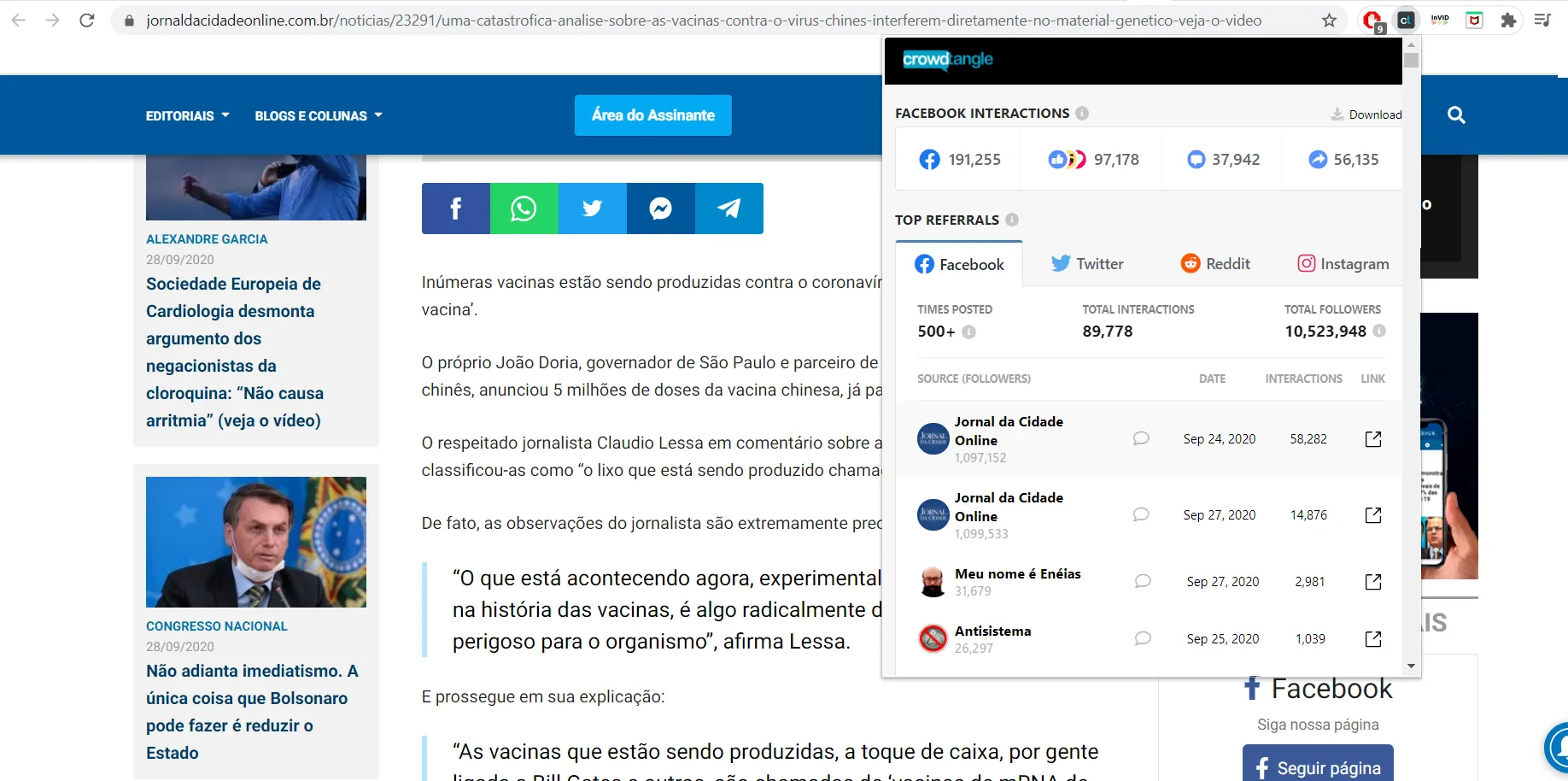Viewport: 1568px width, 781px height.
Task: Share article on Twitter button
Action: click(593, 208)
